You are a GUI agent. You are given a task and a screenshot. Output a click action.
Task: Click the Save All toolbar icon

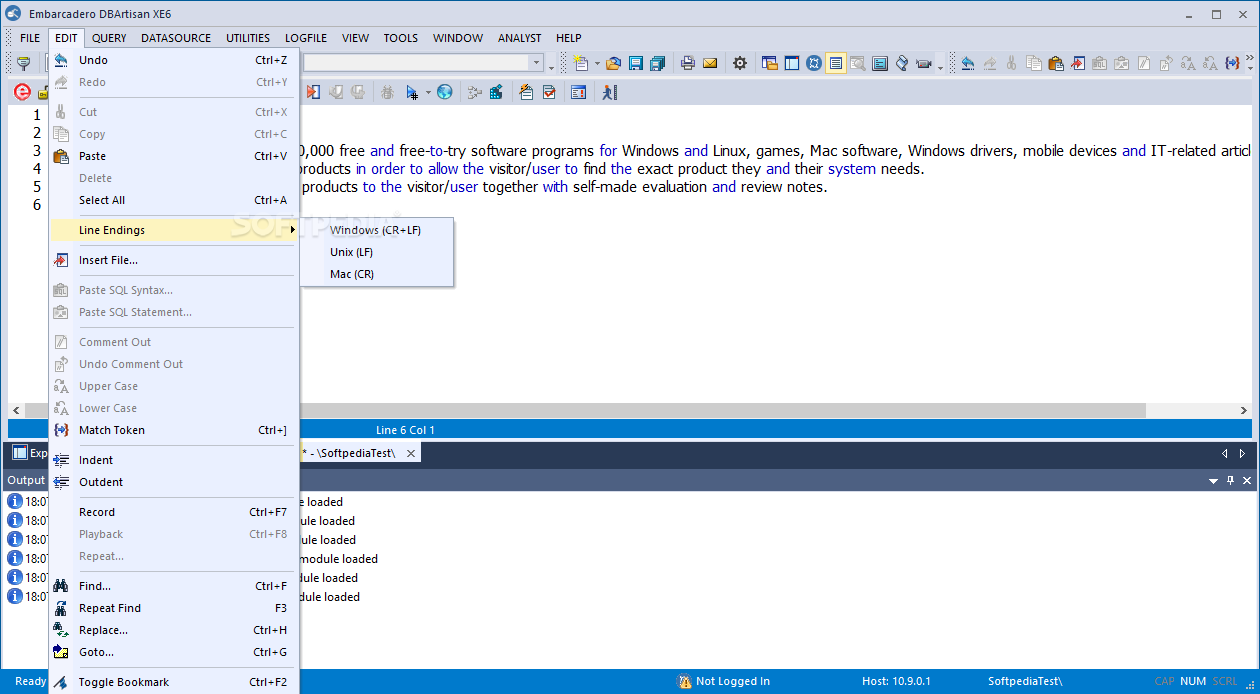657,63
